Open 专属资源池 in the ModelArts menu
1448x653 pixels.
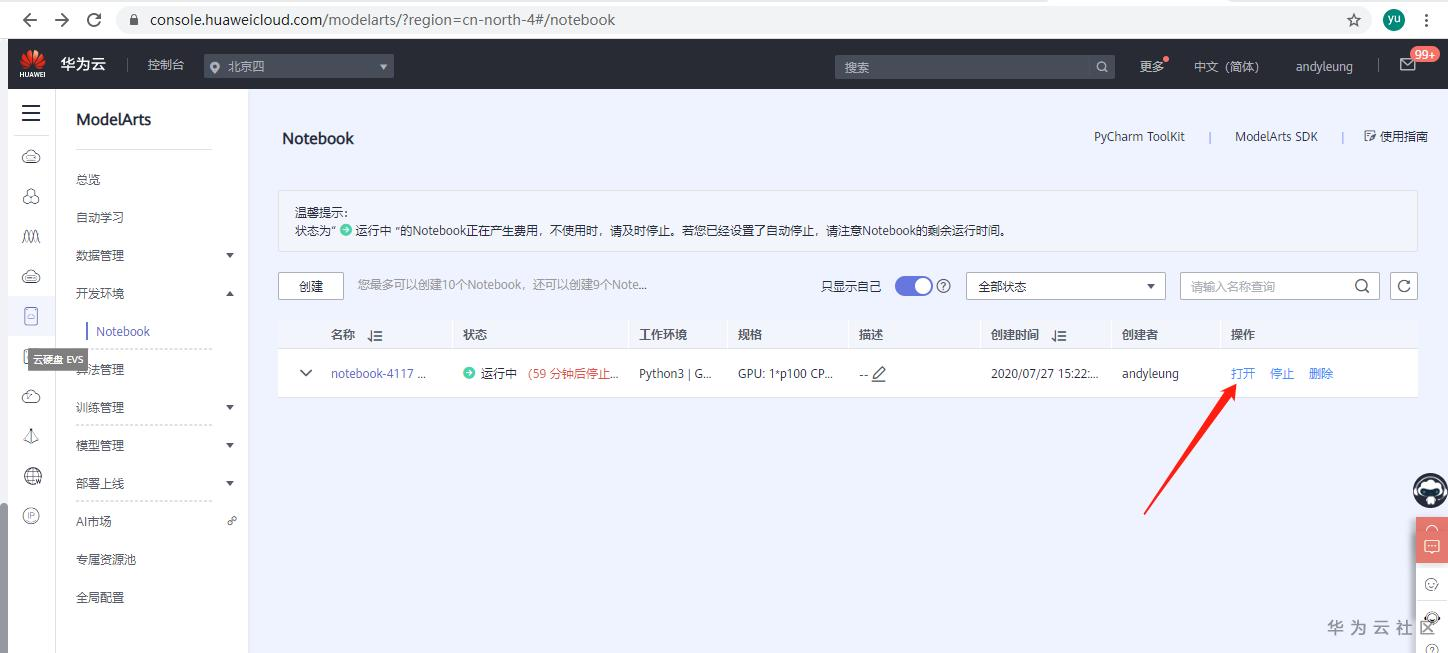point(106,559)
